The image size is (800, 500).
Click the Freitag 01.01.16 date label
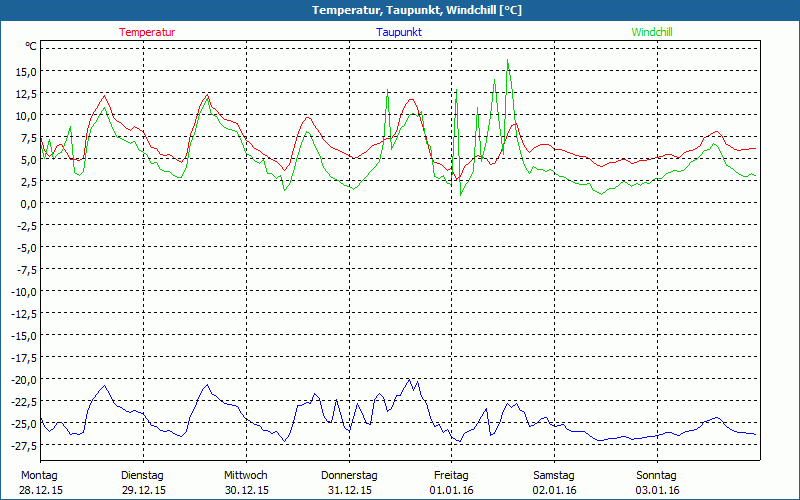pos(452,483)
